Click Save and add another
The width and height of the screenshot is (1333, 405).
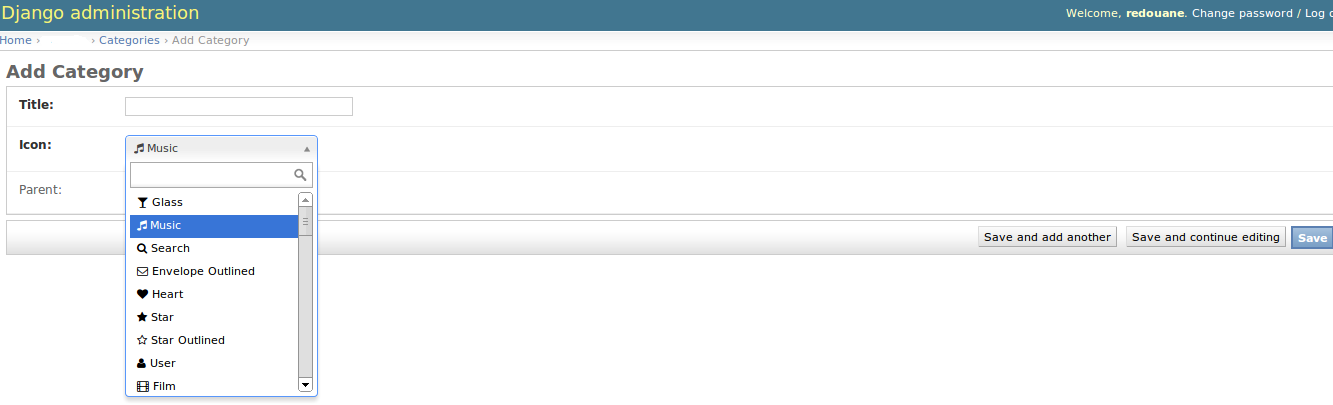[1047, 237]
